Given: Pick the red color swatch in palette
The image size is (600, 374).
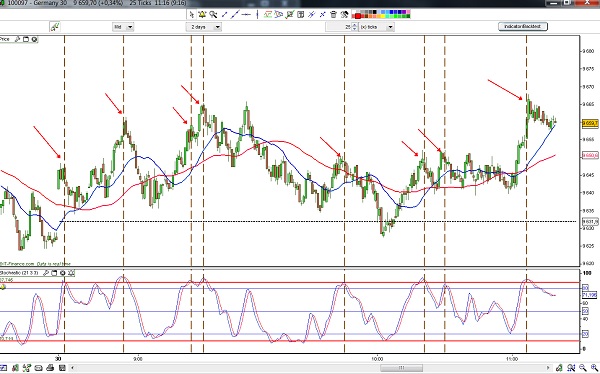Looking at the screenshot, I should coord(358,16).
